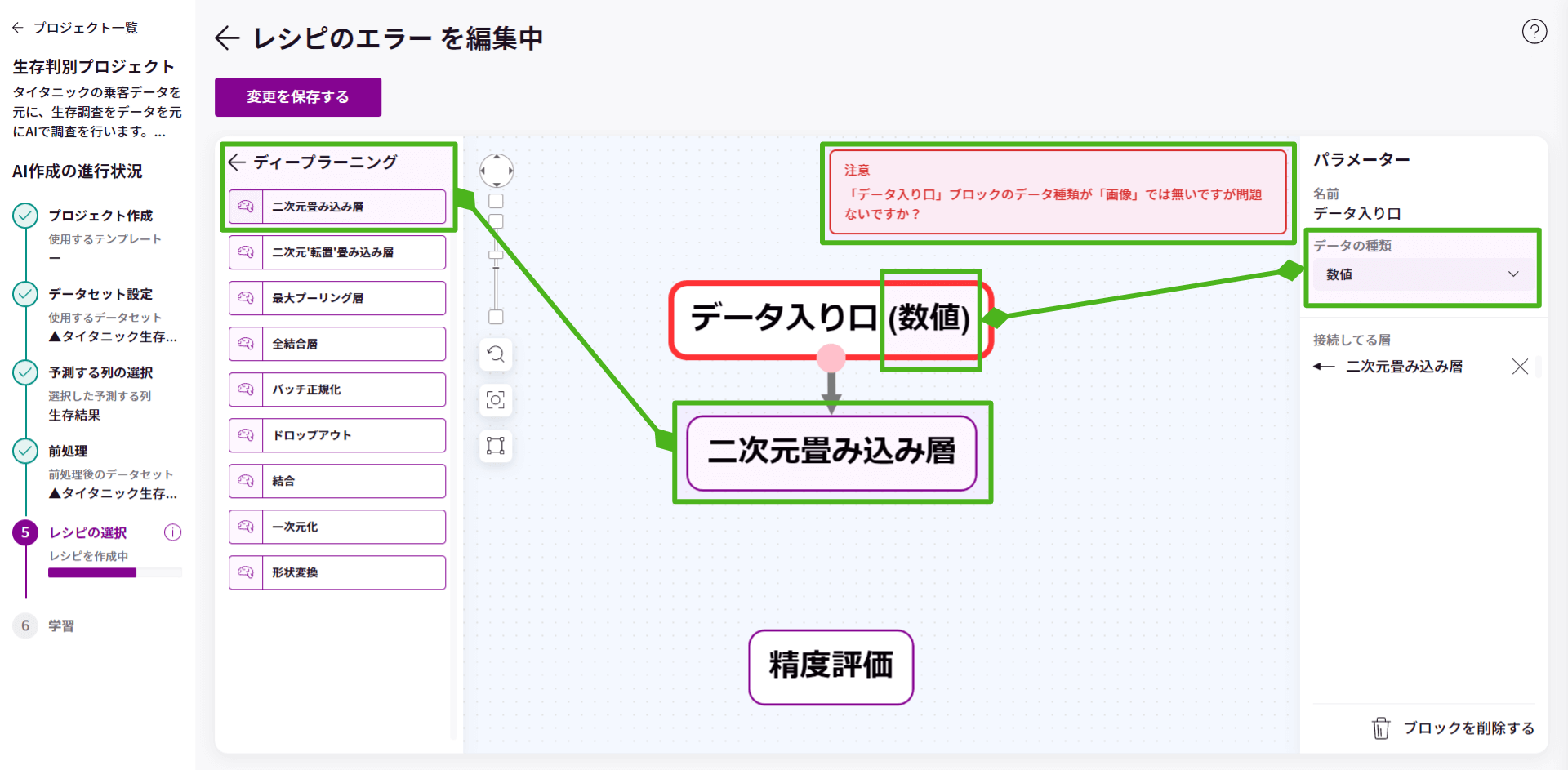Select the 二次元畳み込み層 block in the palette

[337, 207]
